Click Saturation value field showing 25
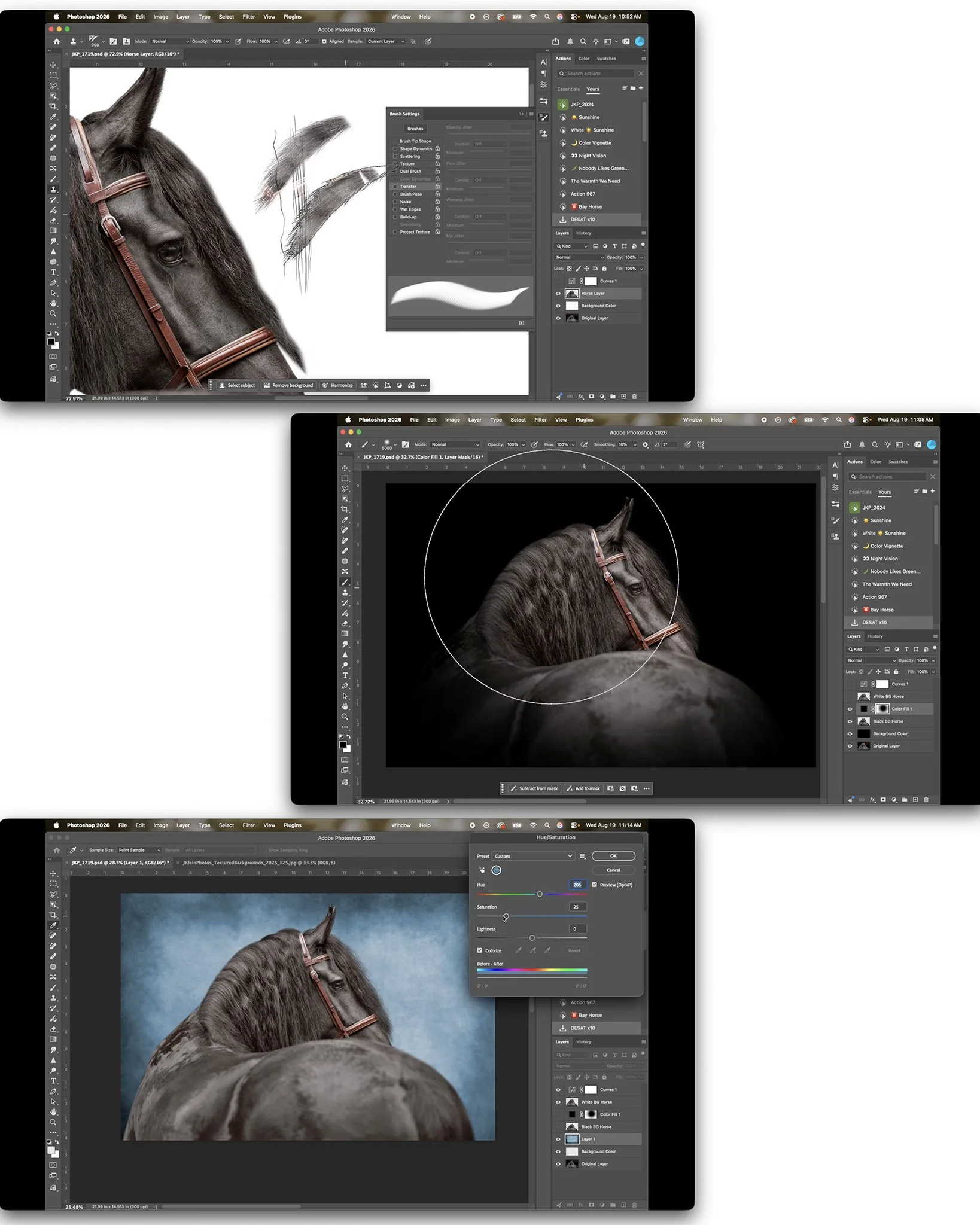 [577, 907]
